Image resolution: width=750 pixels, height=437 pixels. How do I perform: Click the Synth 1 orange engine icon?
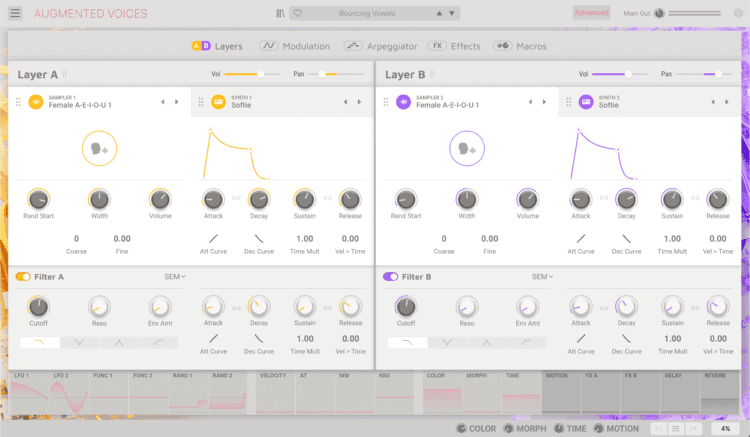click(x=219, y=102)
